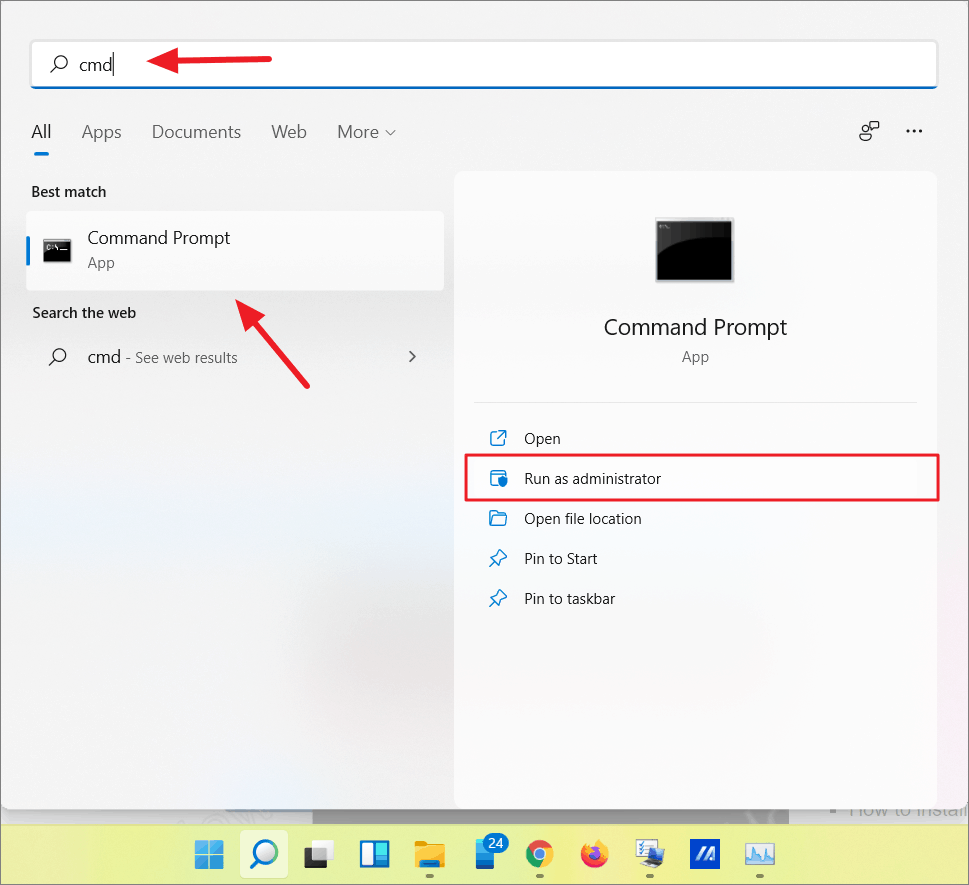The image size is (969, 885).
Task: Click the folder icon for Open file location
Action: tap(498, 519)
